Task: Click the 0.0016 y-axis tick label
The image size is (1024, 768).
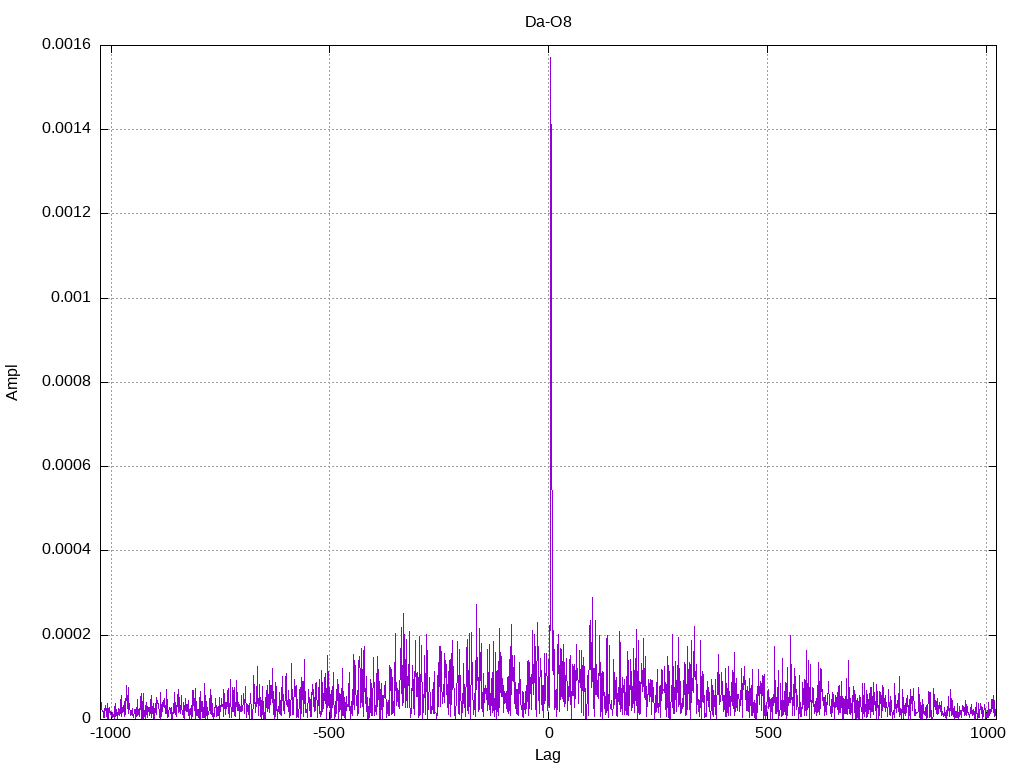Action: (66, 45)
